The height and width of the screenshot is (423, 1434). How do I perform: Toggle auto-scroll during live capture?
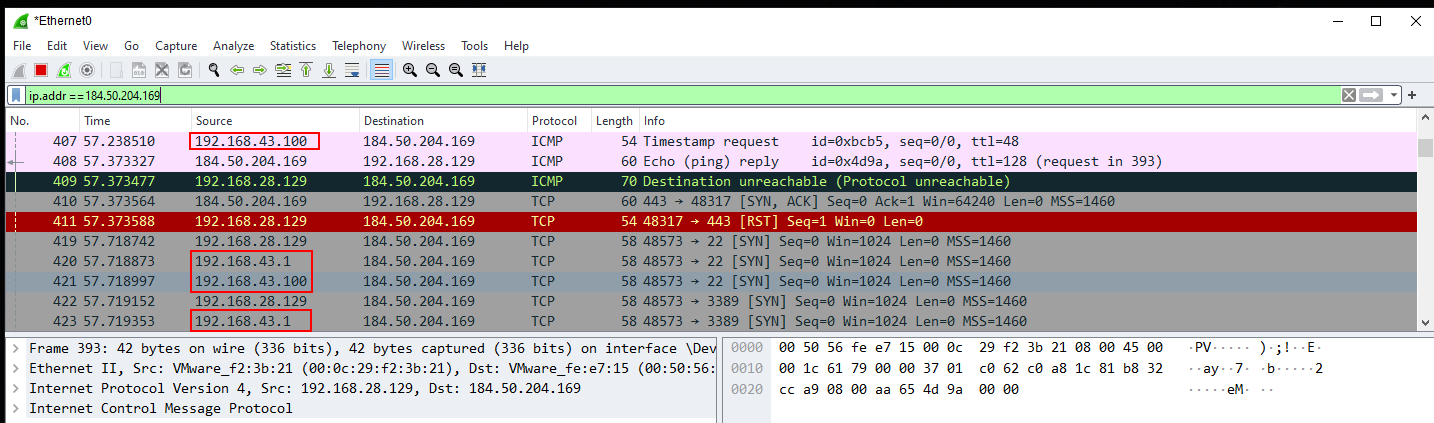(x=352, y=70)
